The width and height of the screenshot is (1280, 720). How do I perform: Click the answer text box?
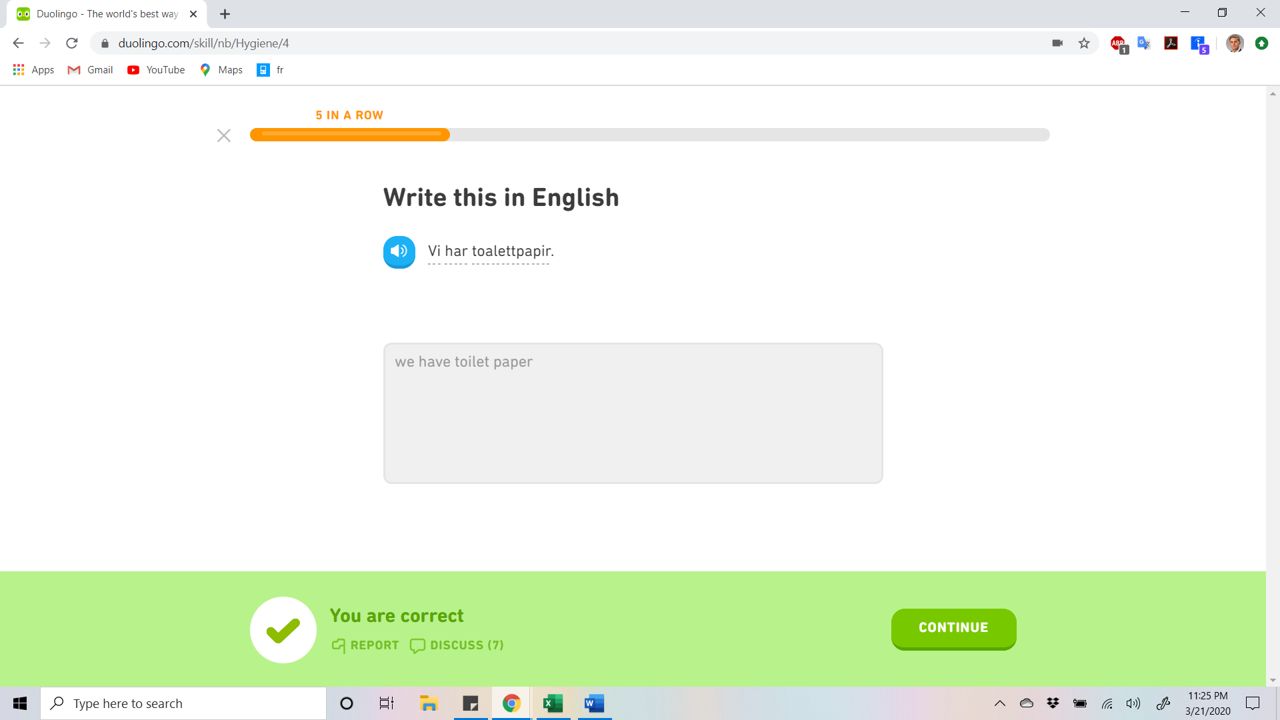coord(632,413)
